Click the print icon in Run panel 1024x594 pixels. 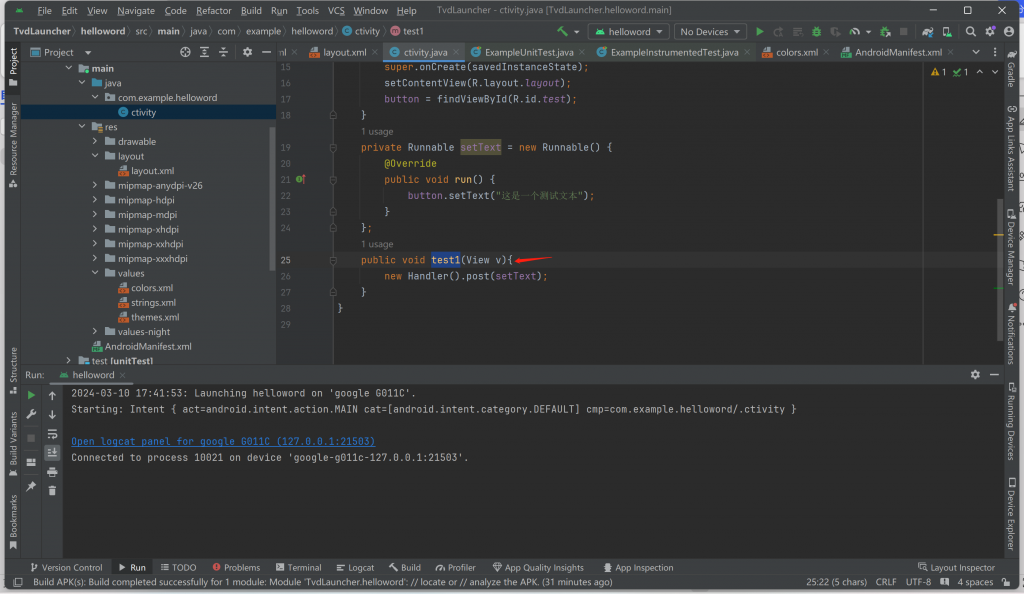pos(53,471)
